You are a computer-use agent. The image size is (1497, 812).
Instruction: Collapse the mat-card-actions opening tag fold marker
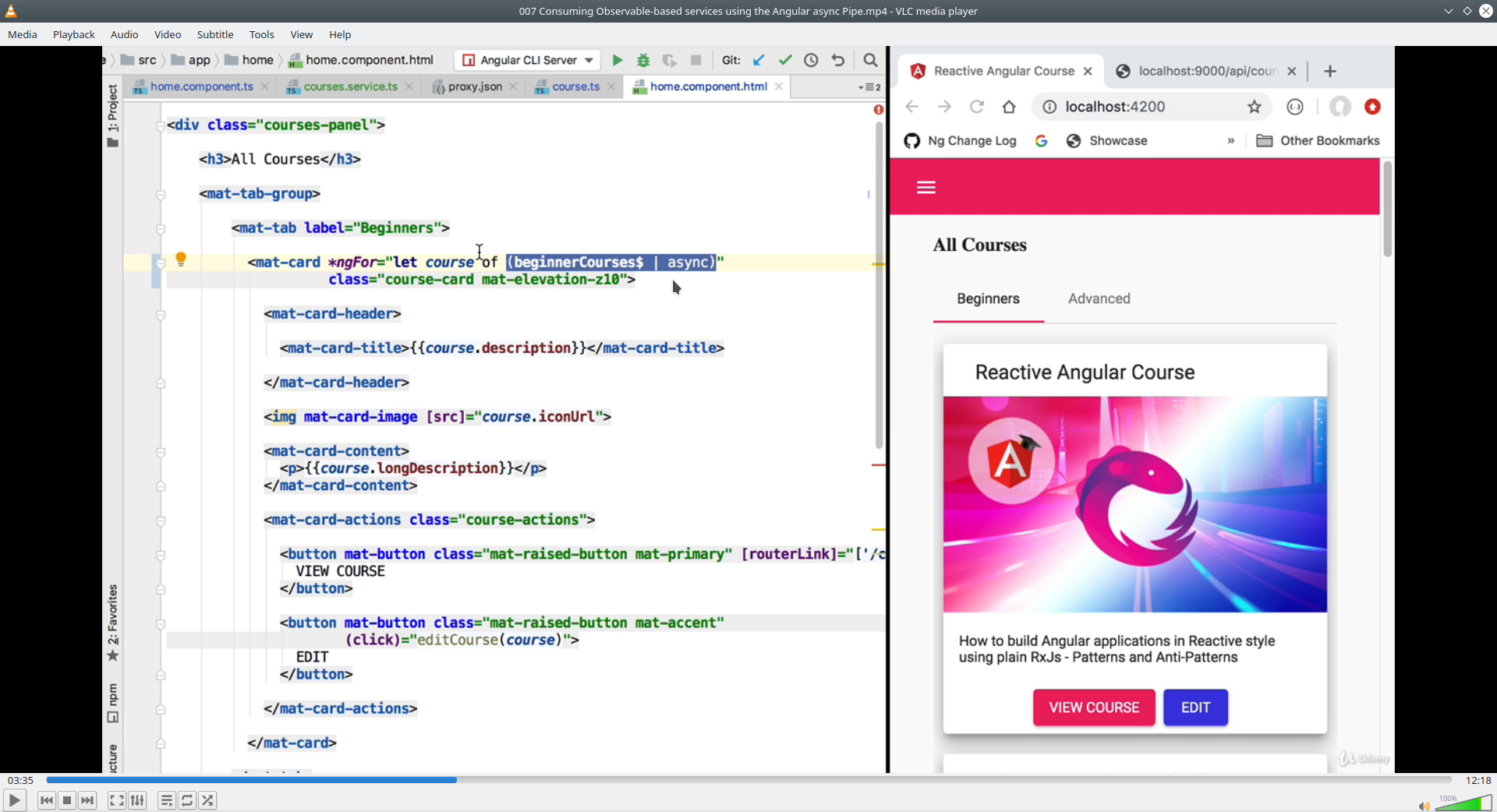tap(161, 520)
